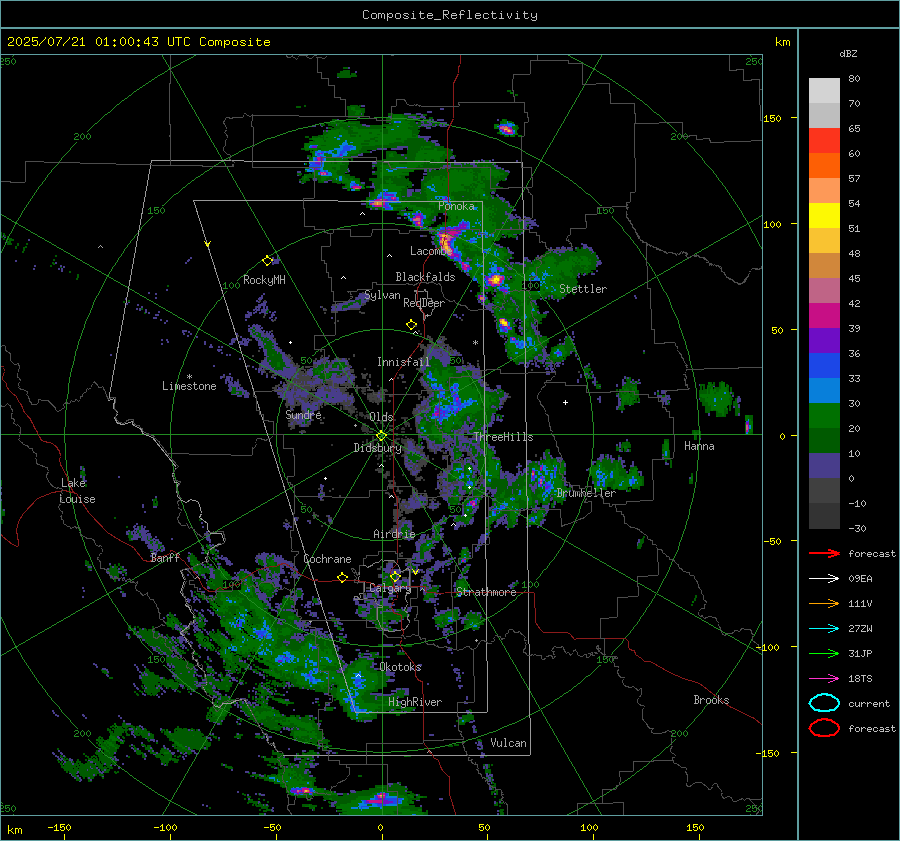Click the Vulcan town label
Screen dimensions: 900x841
pos(508,743)
